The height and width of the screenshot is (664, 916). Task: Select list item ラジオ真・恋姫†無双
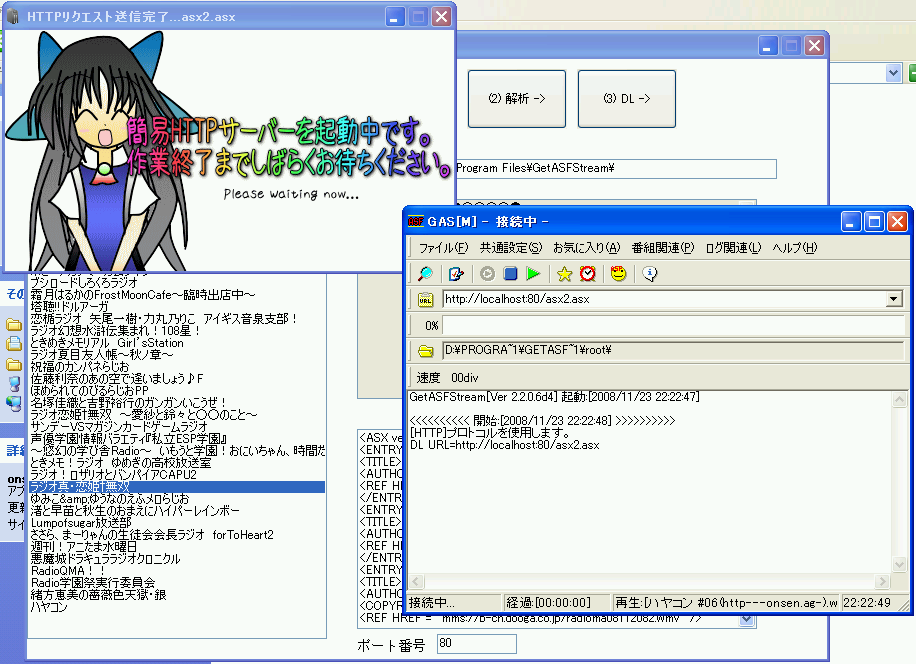pos(177,487)
